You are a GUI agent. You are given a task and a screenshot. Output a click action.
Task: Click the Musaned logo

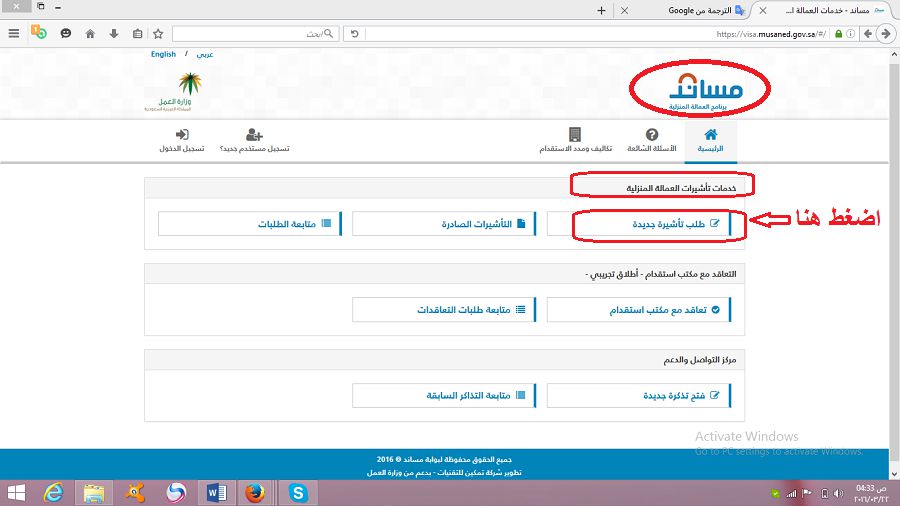click(x=705, y=91)
